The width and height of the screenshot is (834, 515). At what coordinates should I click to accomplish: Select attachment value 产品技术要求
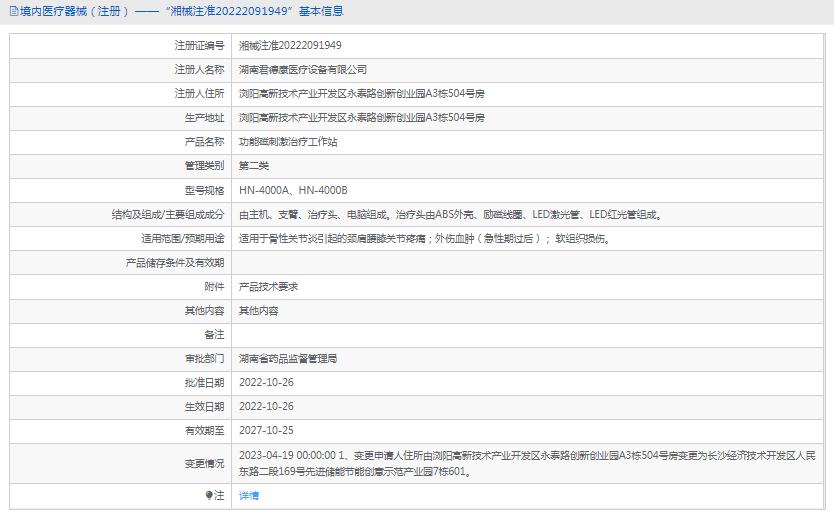click(x=268, y=287)
